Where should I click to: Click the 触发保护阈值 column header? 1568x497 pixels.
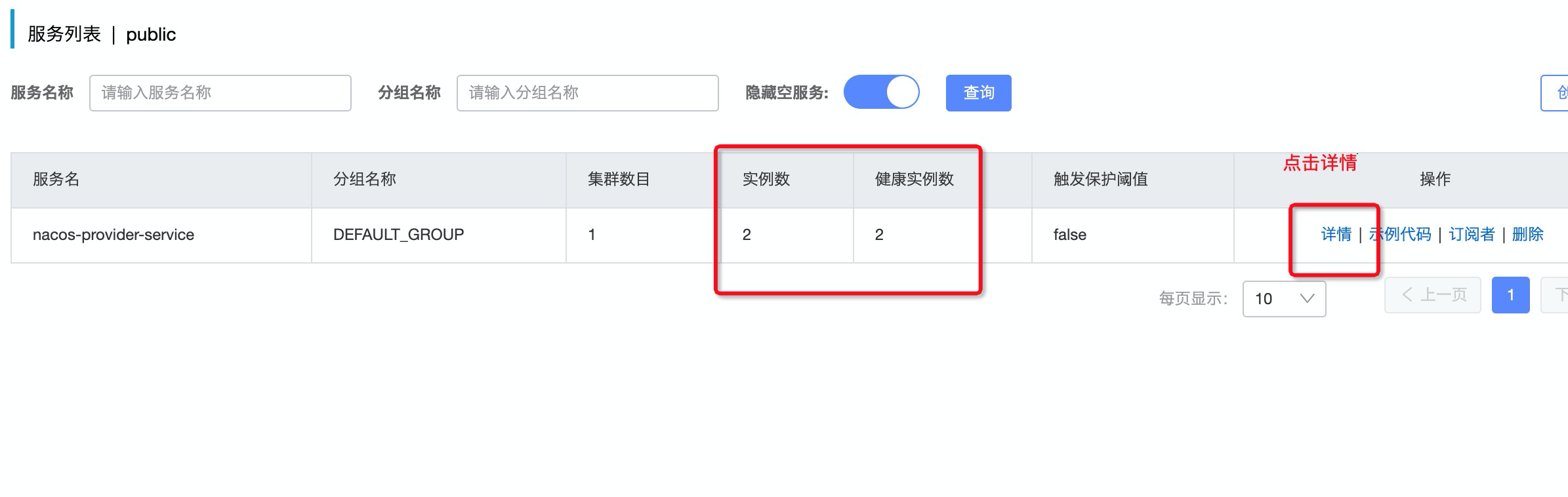click(x=1100, y=179)
